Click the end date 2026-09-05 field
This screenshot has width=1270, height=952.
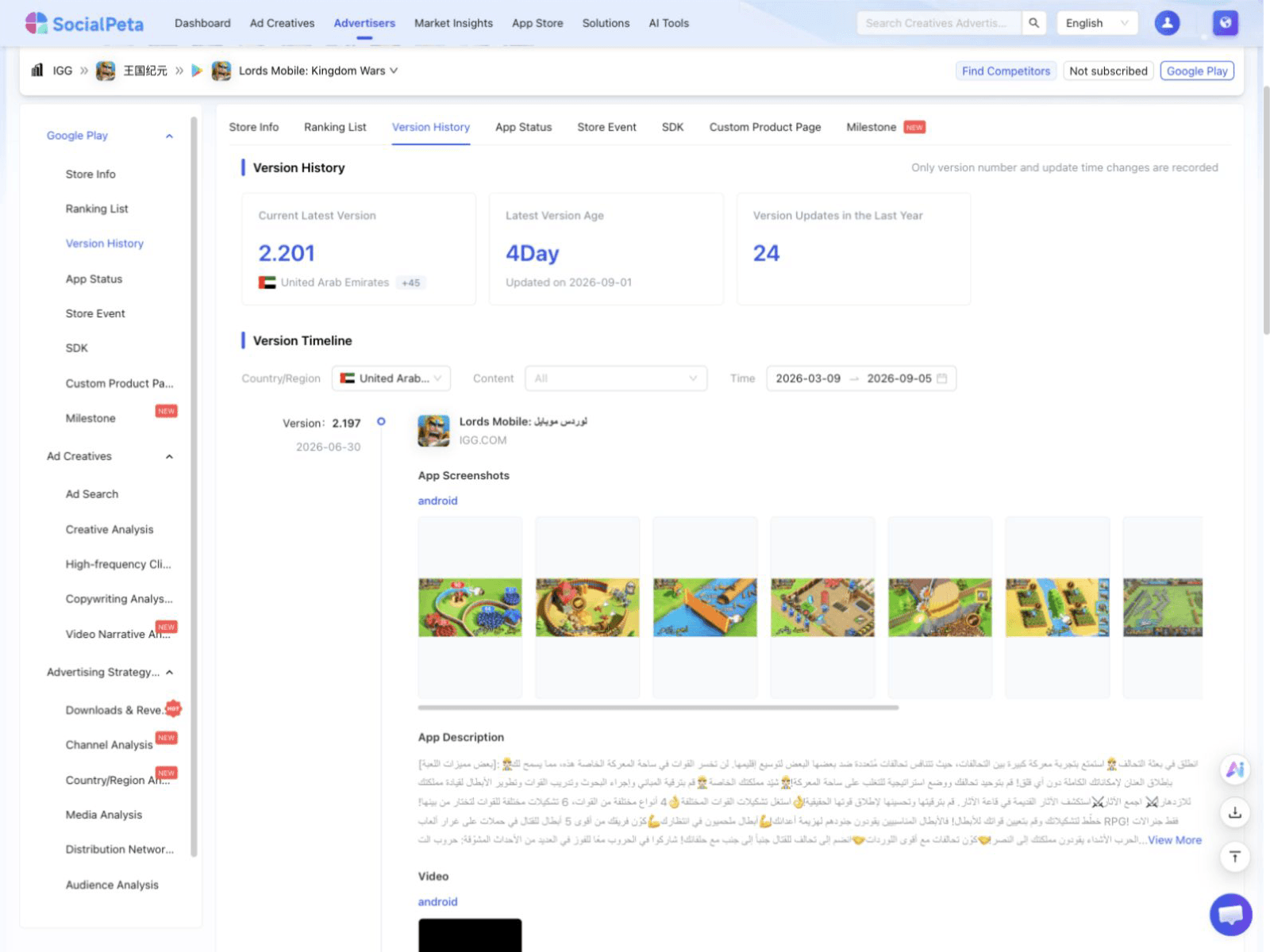[899, 378]
